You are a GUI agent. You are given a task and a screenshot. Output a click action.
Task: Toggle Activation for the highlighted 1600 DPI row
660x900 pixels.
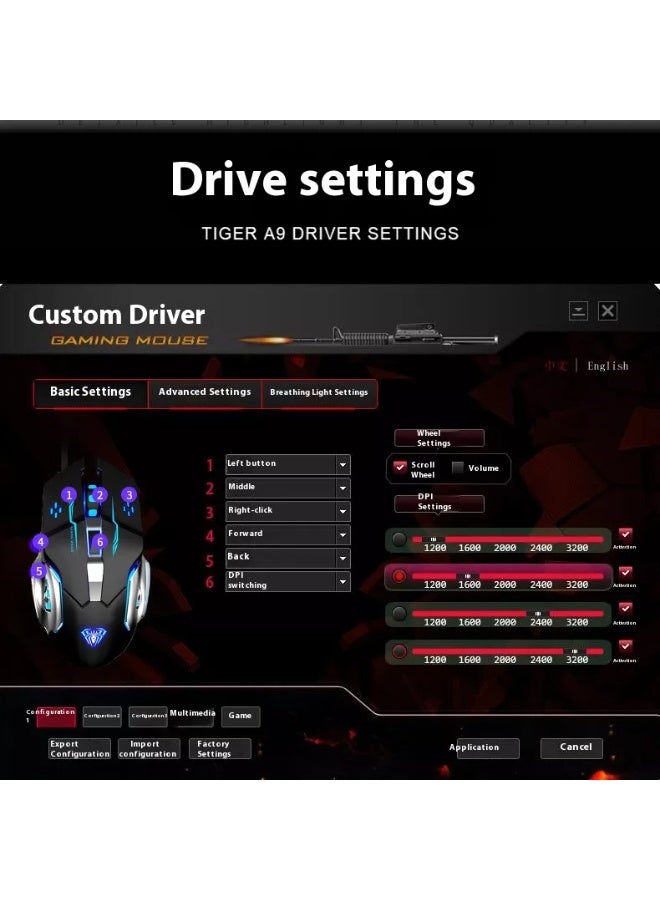coord(625,572)
